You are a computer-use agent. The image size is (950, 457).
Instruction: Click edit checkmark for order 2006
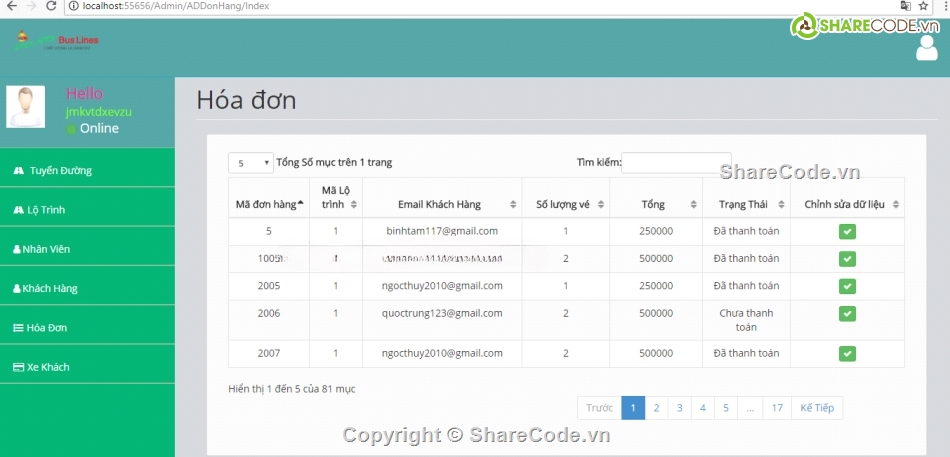pos(847,313)
